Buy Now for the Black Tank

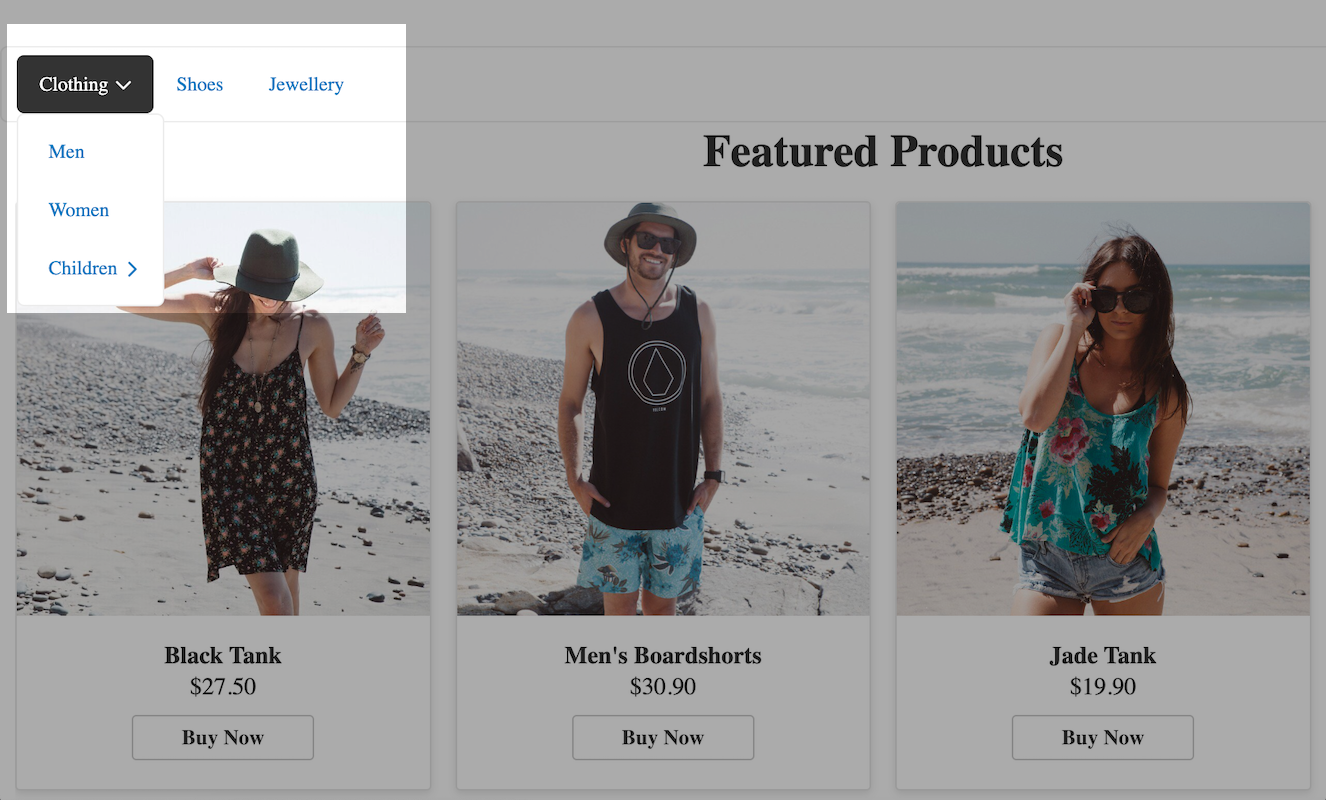pyautogui.click(x=222, y=737)
